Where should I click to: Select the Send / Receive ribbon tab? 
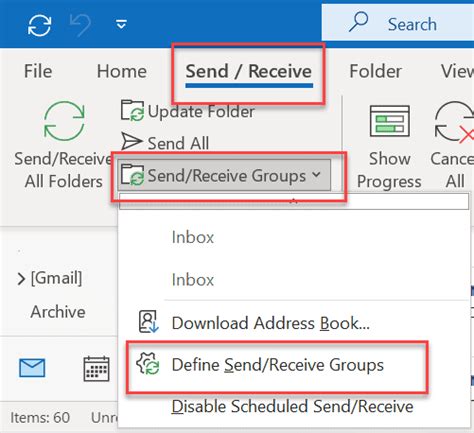pyautogui.click(x=249, y=71)
